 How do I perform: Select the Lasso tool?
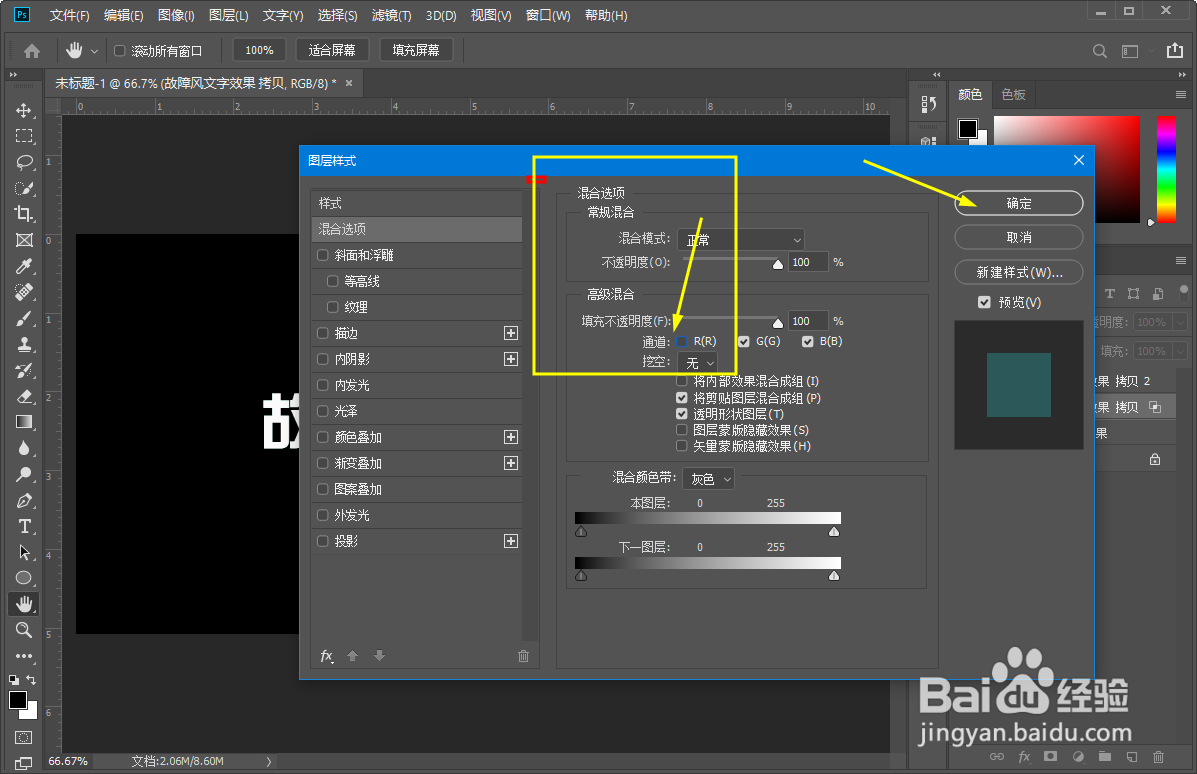(x=24, y=162)
